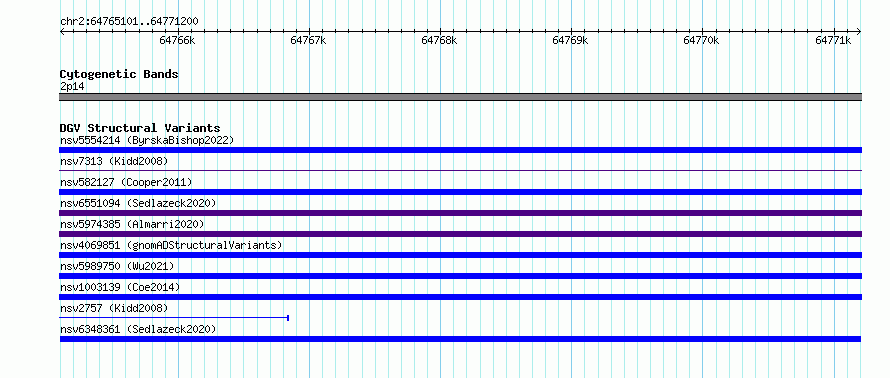This screenshot has width=890, height=378.
Task: Select the nsv5989750 (Wu2021) label
Action: [117, 266]
